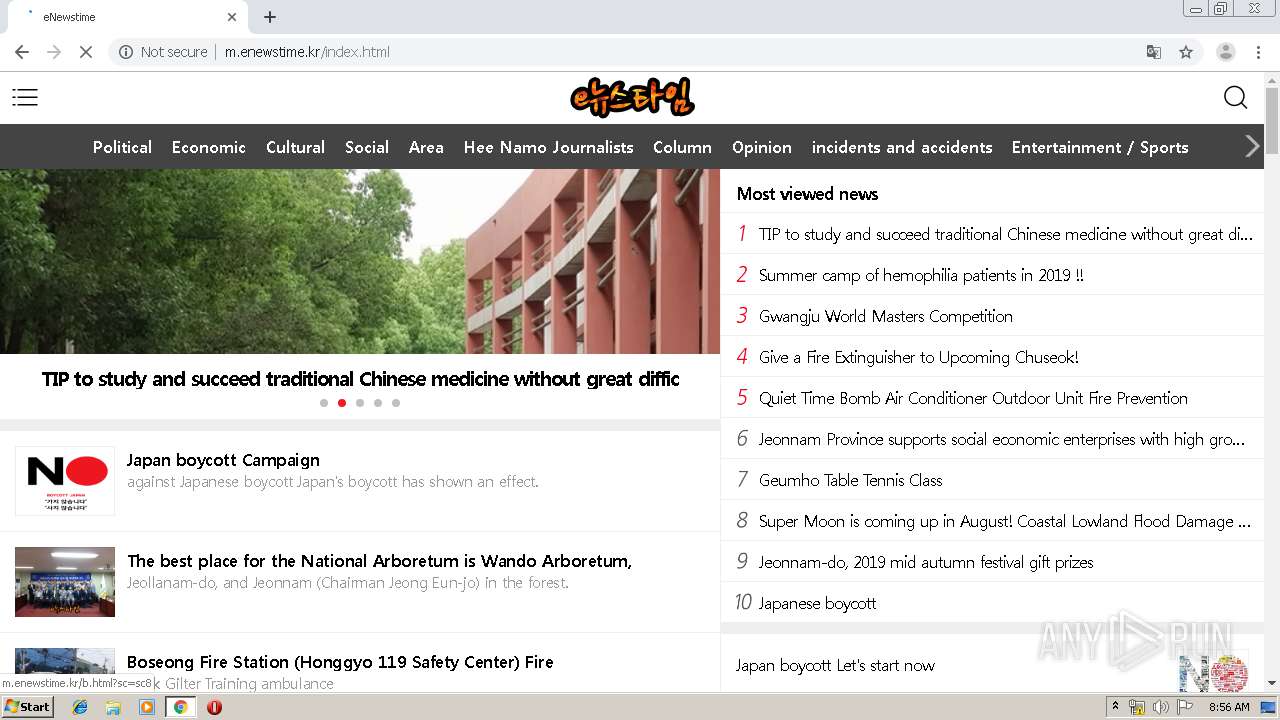Open the Political category

(122, 147)
